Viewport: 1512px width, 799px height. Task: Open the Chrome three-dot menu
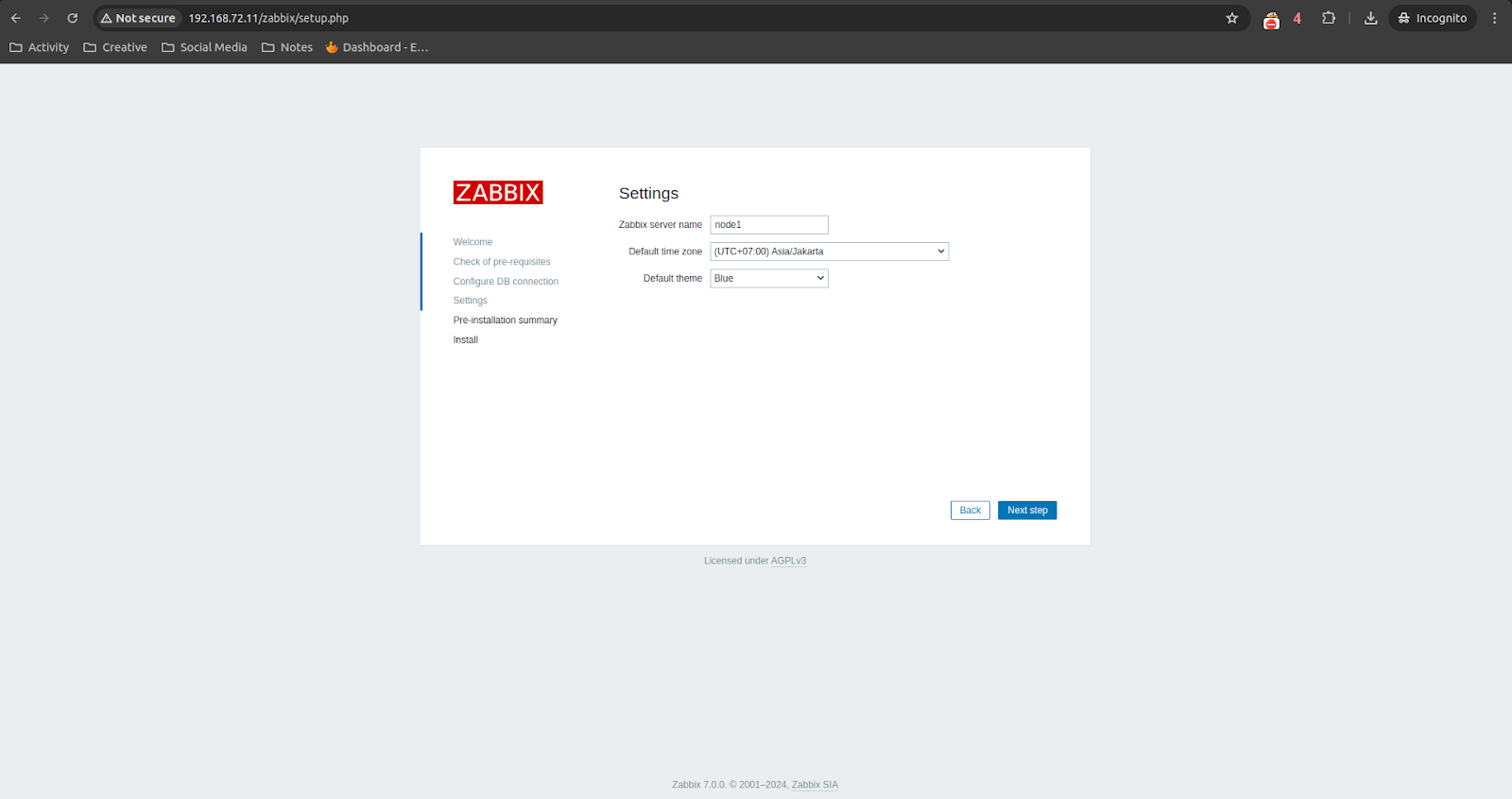click(1495, 18)
